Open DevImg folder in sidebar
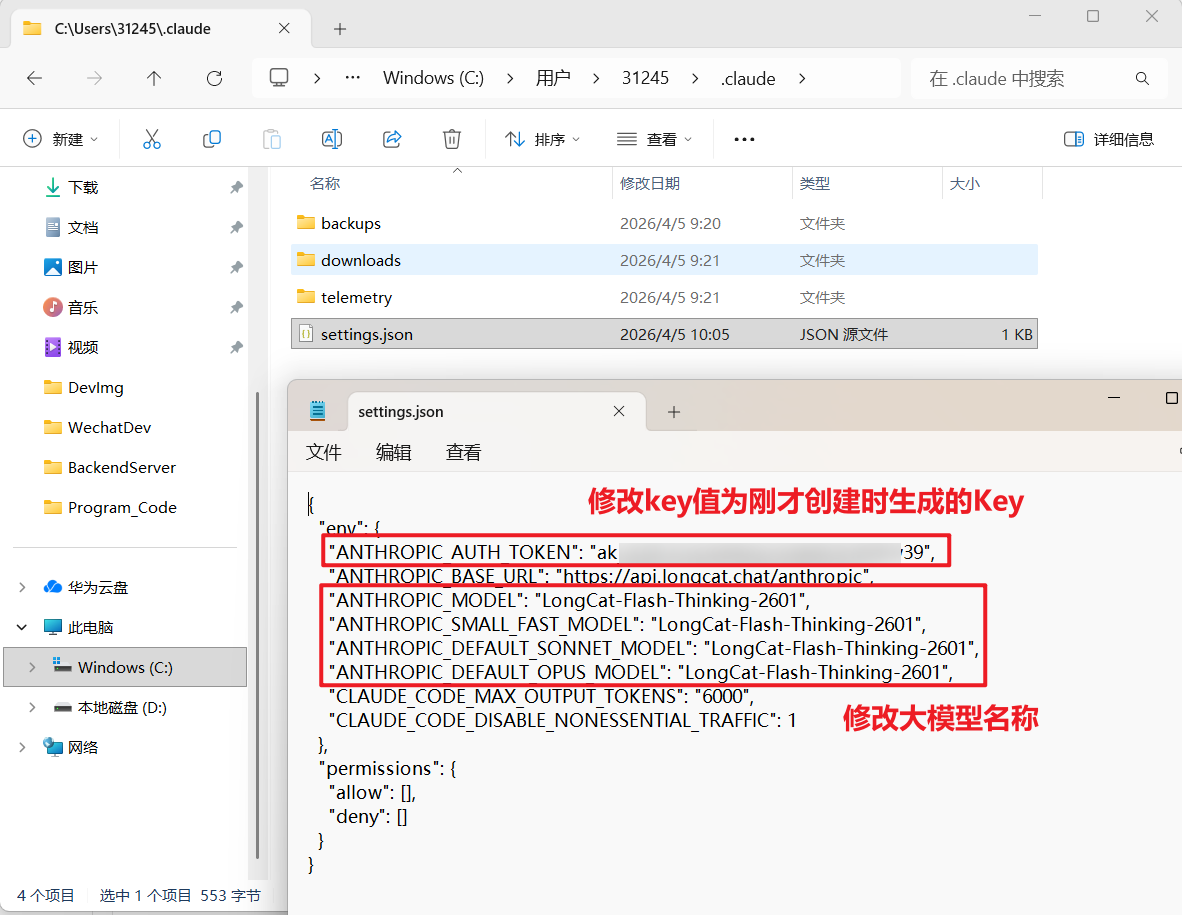The height and width of the screenshot is (915, 1182). point(96,387)
